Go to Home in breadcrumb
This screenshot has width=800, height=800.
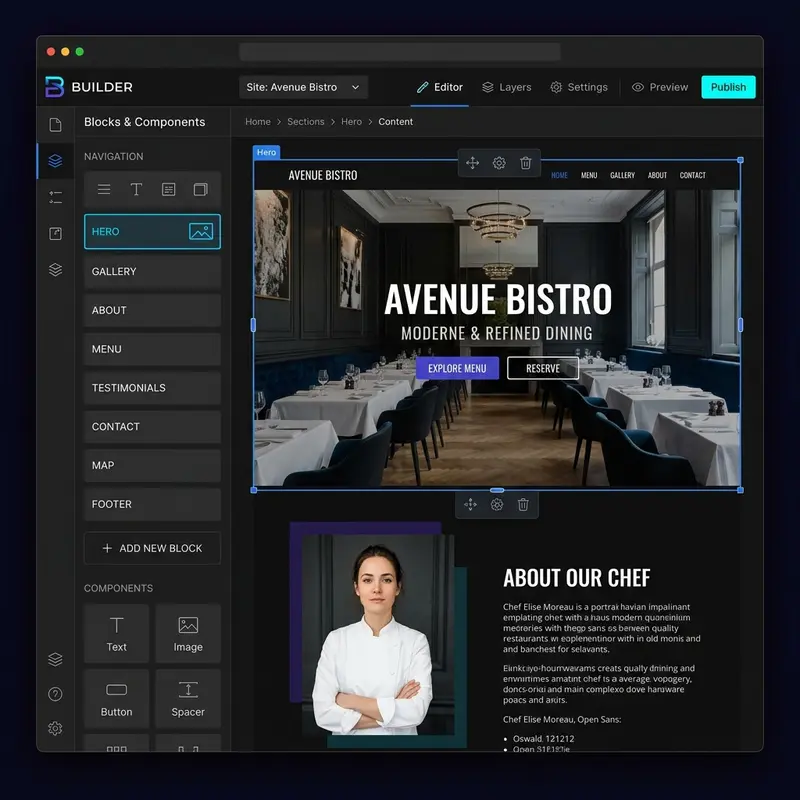(258, 121)
